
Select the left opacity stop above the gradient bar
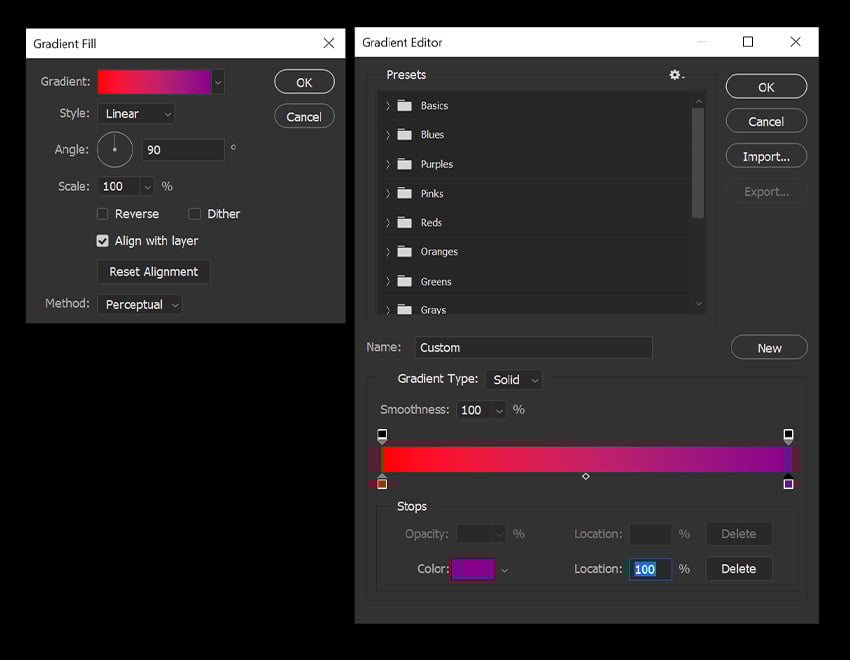click(382, 434)
